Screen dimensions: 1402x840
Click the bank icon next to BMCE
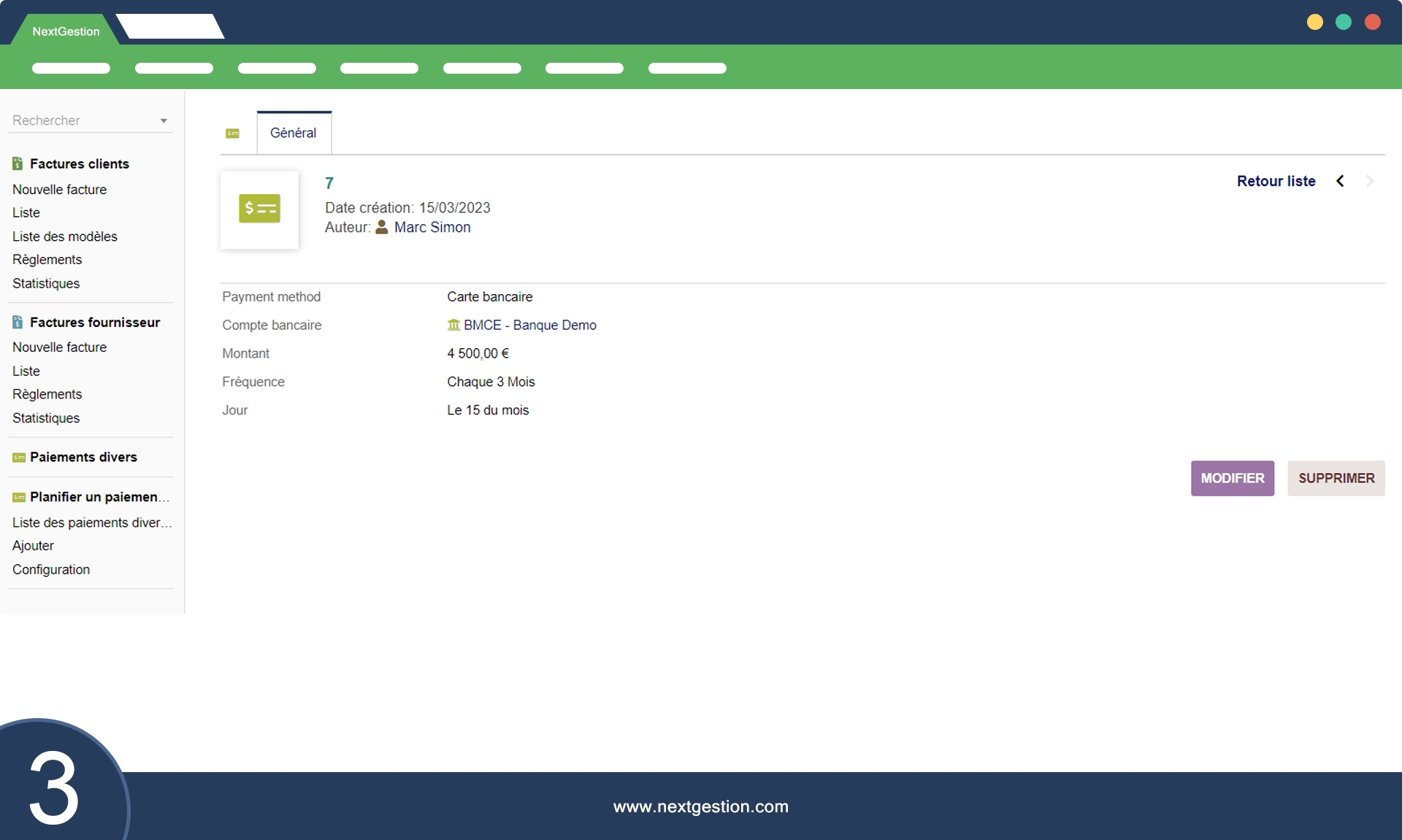(x=453, y=325)
